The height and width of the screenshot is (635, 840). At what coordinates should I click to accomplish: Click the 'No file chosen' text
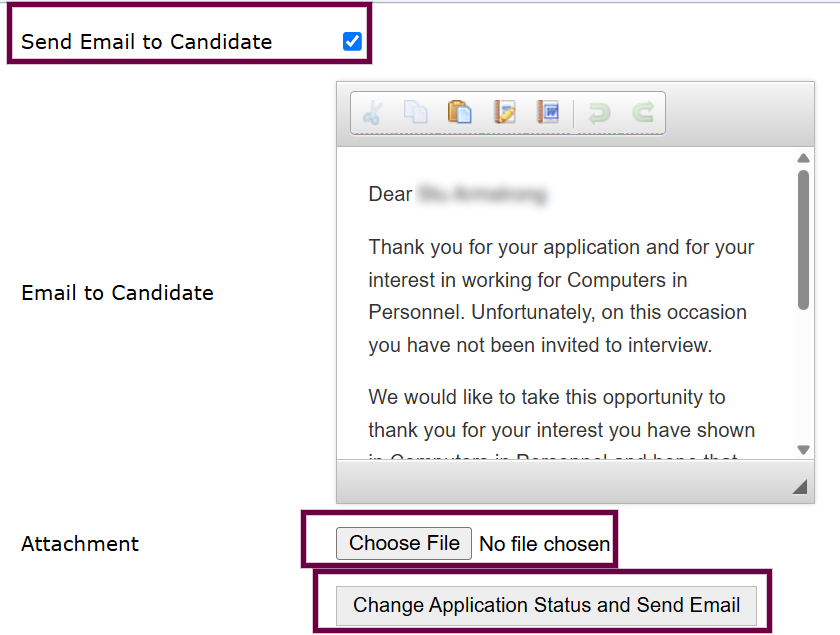544,544
